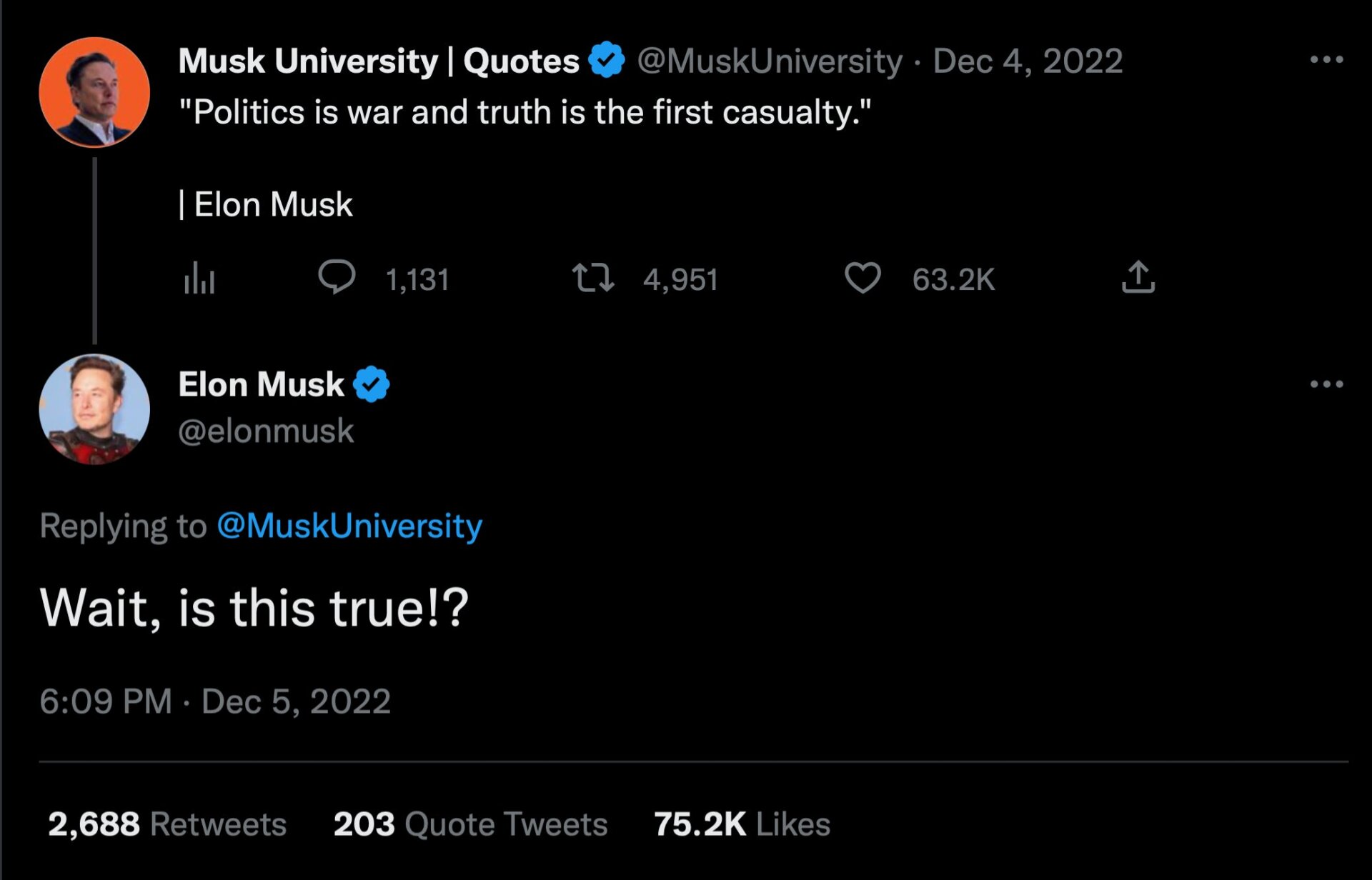Click the reply speech bubble icon
The width and height of the screenshot is (1372, 880).
point(336,278)
